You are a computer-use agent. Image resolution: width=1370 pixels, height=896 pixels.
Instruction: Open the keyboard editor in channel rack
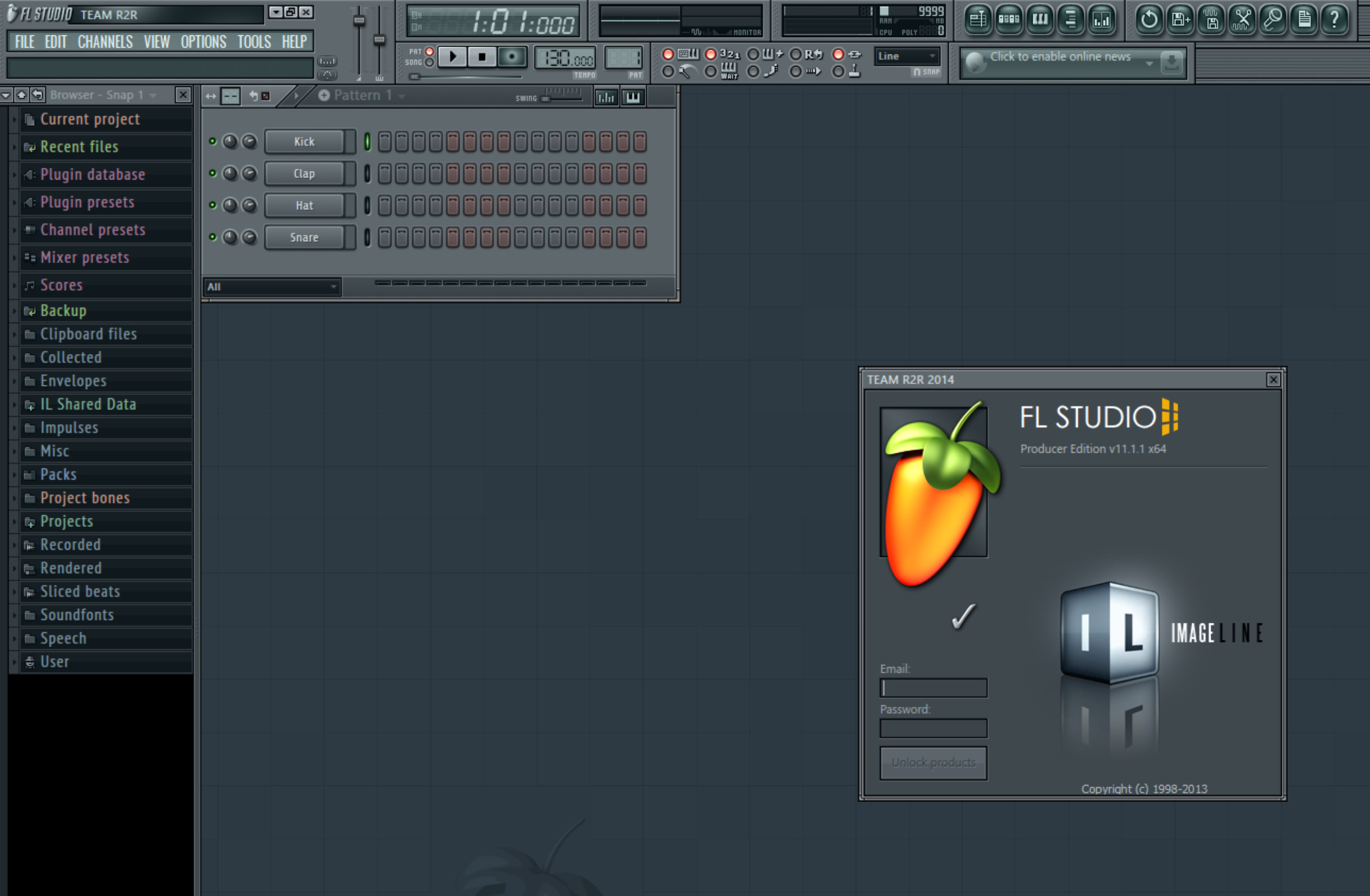point(633,97)
